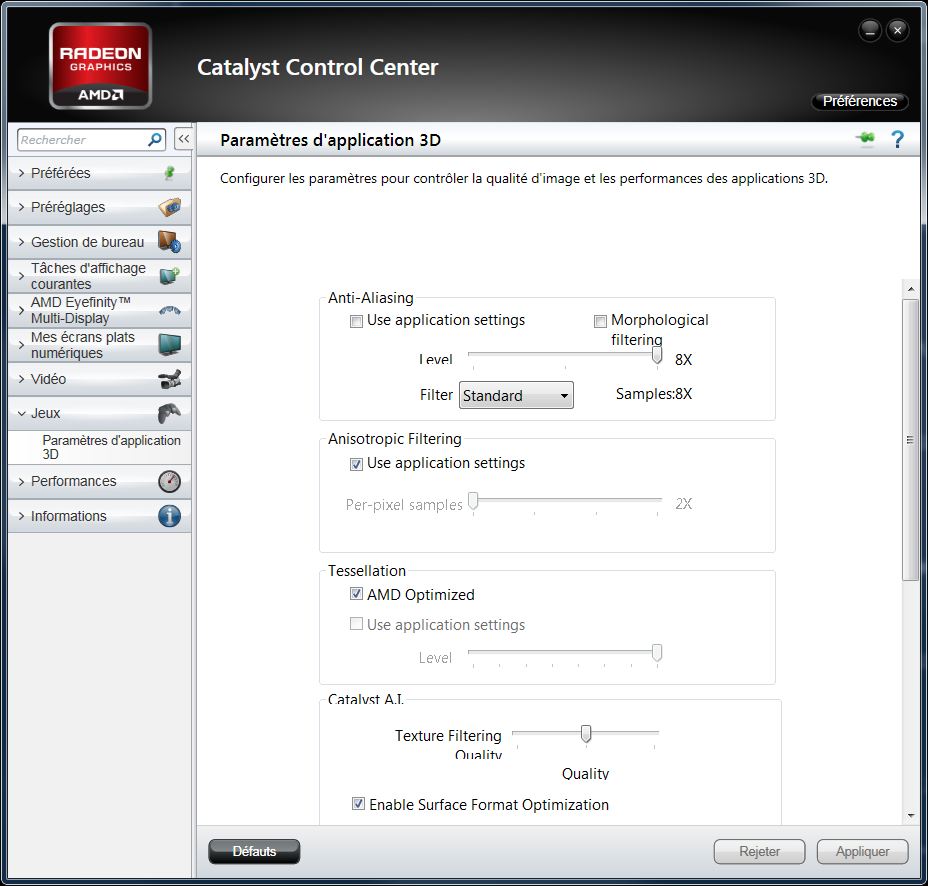Viewport: 928px width, 886px height.
Task: Click the vertical scrollbar thumb
Action: (910, 440)
